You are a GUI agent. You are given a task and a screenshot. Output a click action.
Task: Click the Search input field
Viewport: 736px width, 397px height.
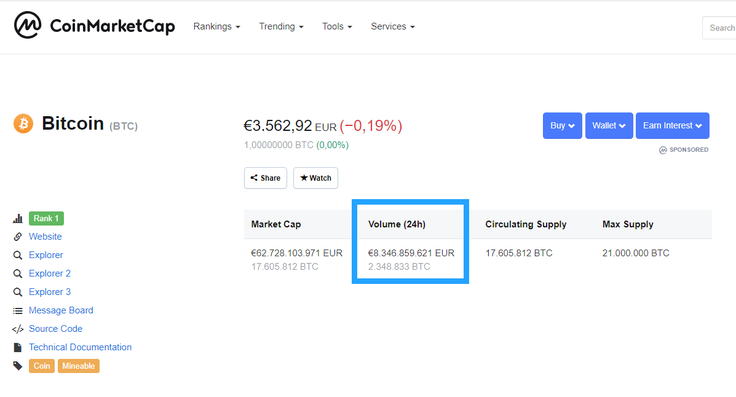[x=719, y=28]
